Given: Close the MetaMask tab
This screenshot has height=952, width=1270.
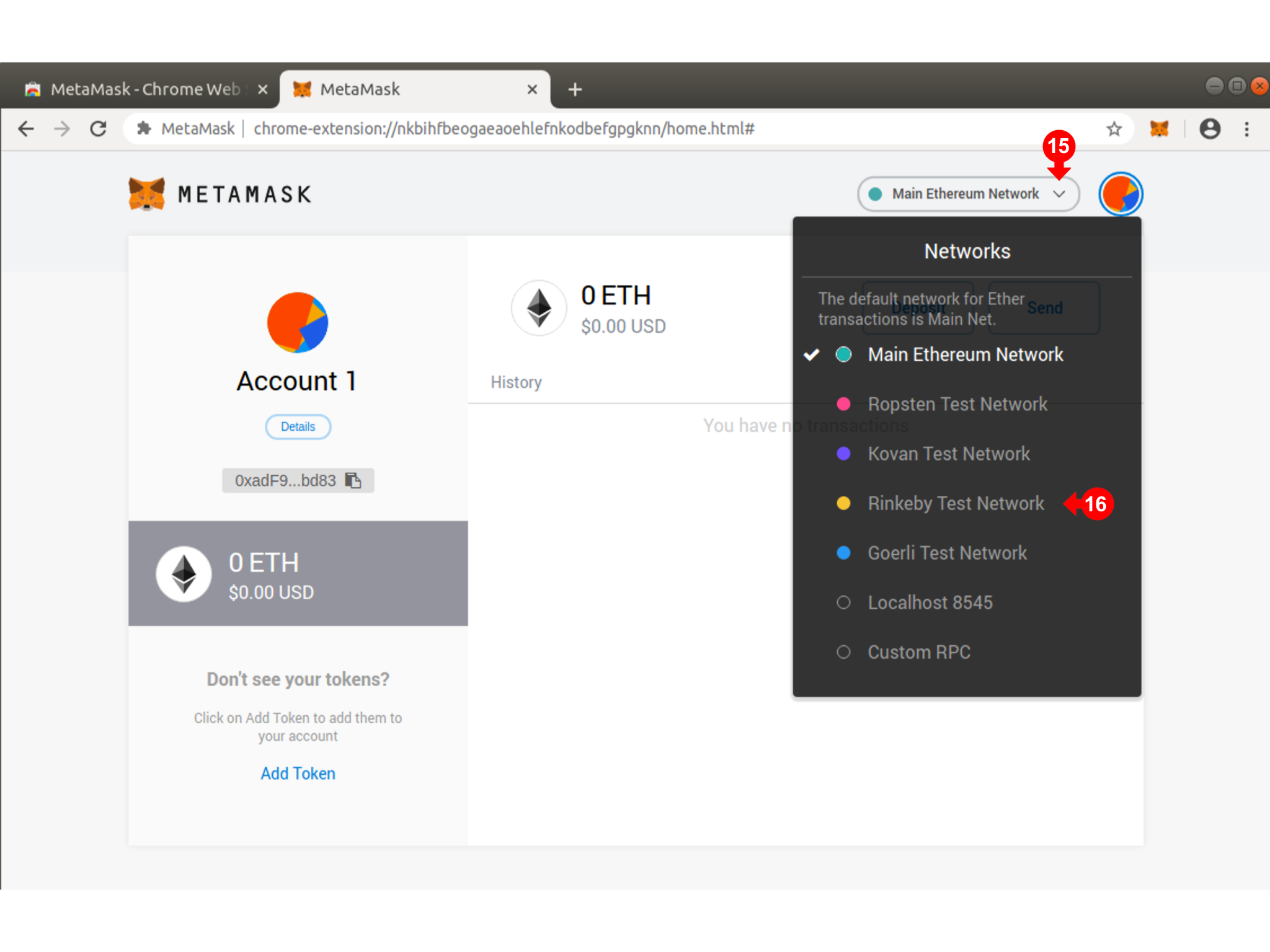Looking at the screenshot, I should coord(532,89).
